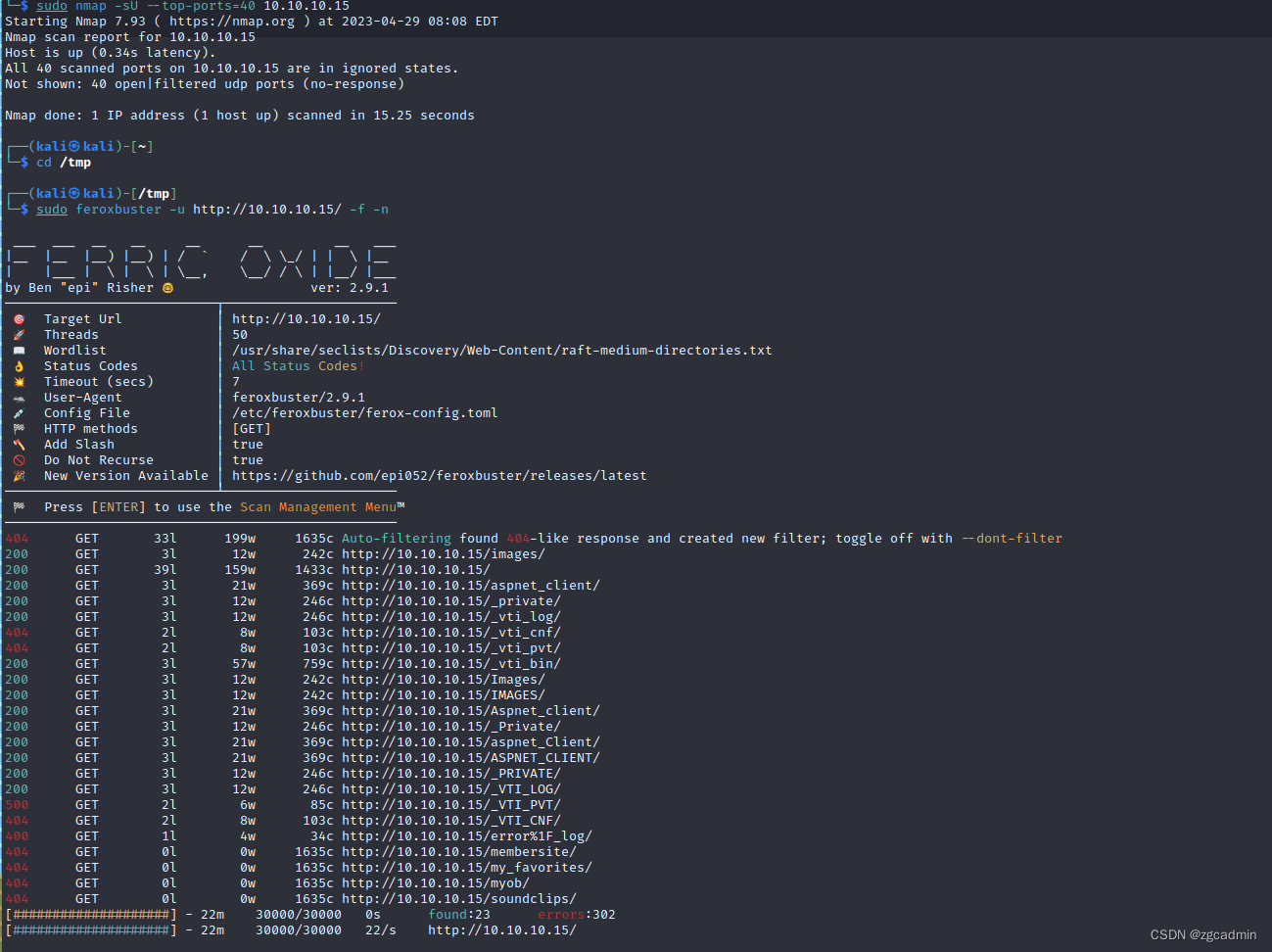This screenshot has height=952, width=1272.
Task: Click the prohibited icon beside Do Not Recurse
Action: tap(19, 460)
